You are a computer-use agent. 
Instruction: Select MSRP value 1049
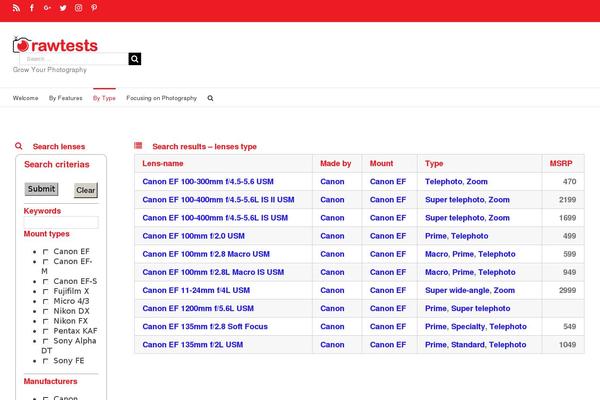click(x=567, y=344)
